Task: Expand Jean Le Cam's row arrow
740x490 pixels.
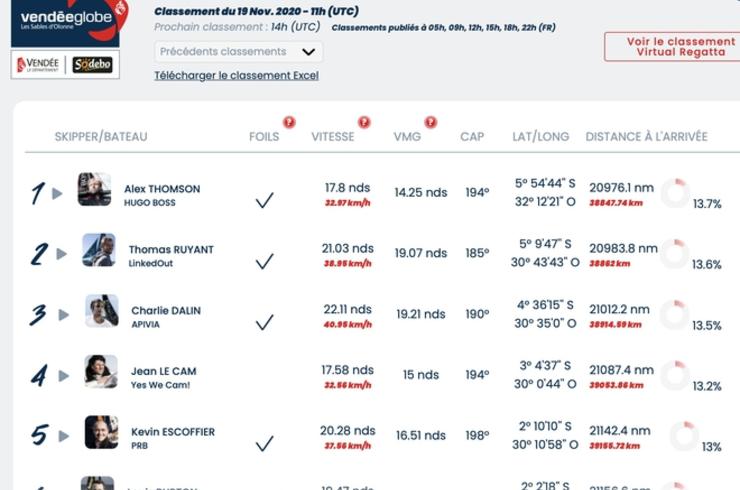Action: (61, 377)
